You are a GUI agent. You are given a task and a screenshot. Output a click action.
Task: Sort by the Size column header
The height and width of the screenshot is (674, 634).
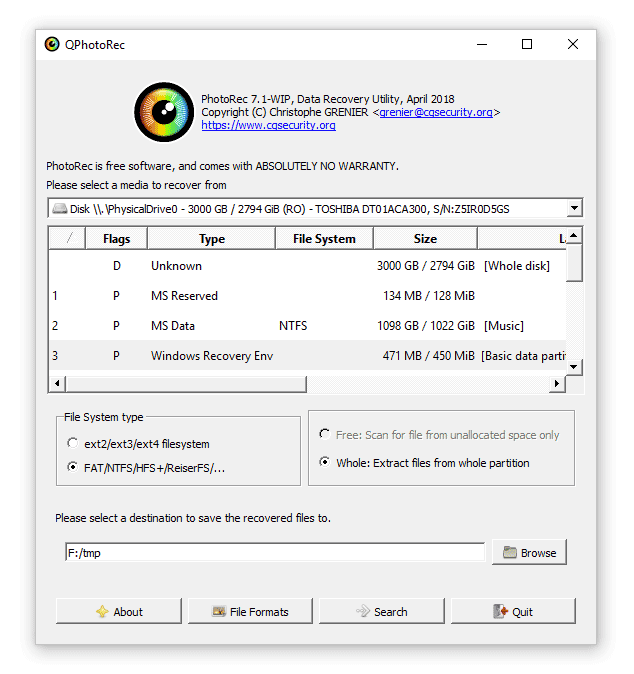425,239
